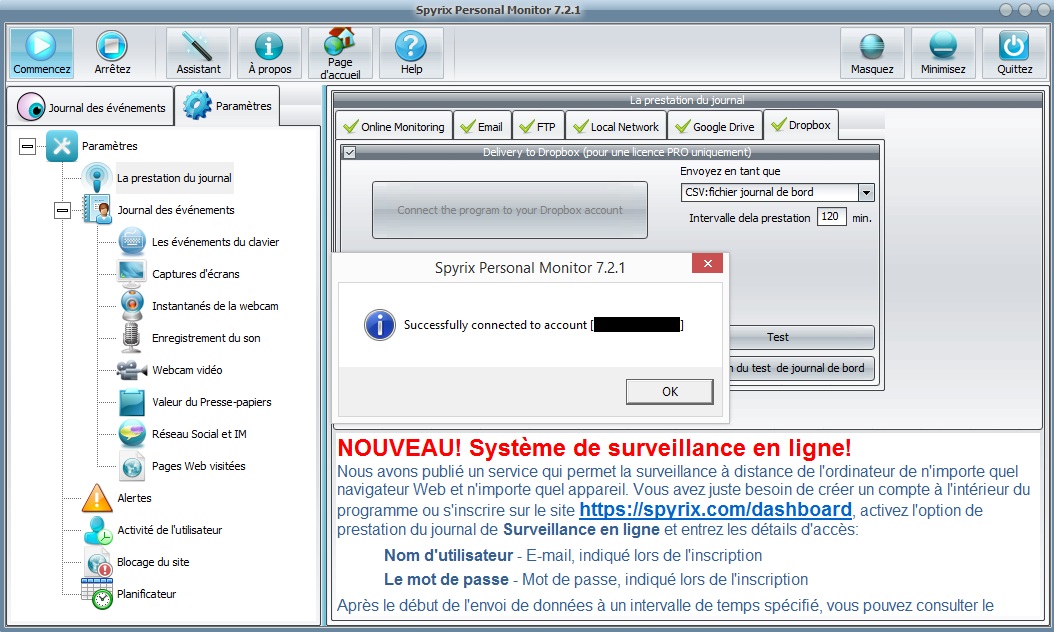The width and height of the screenshot is (1054, 632).
Task: Open the Online Monitoring tab
Action: [x=394, y=126]
